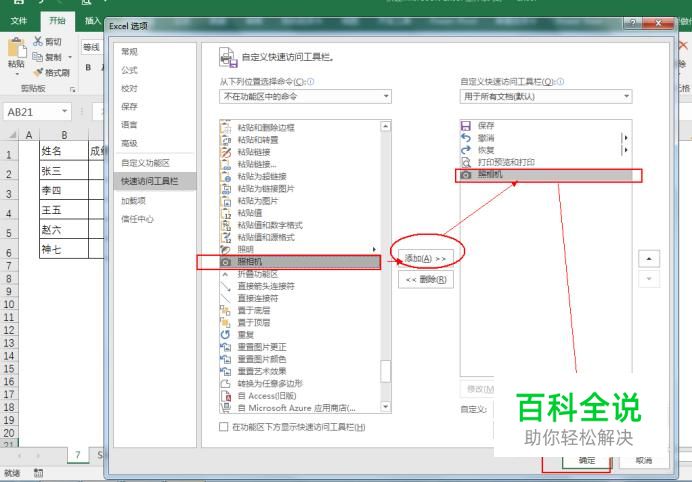Select 重置图片颜色 command

pyautogui.click(x=300, y=359)
